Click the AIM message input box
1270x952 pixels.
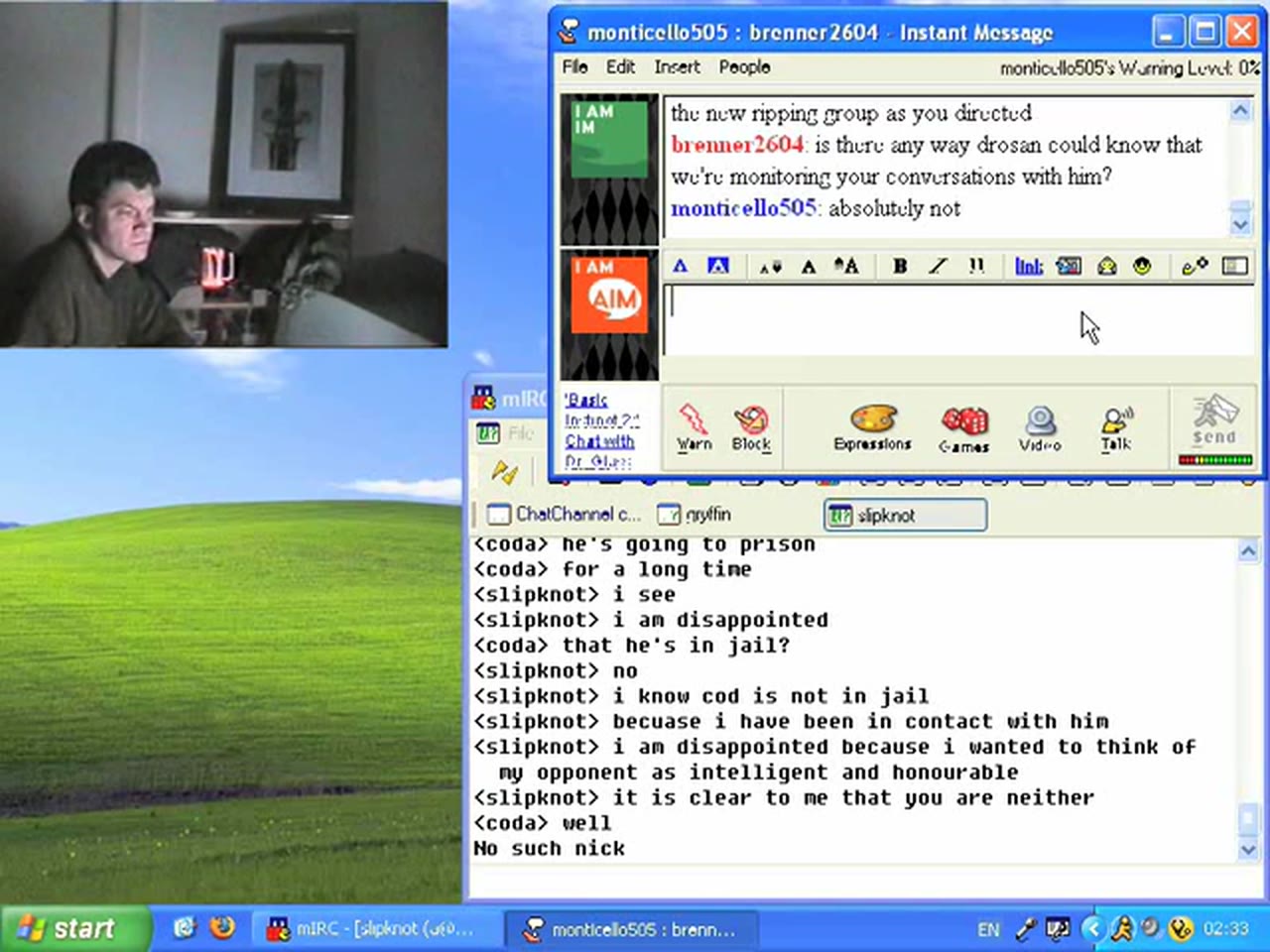point(958,319)
